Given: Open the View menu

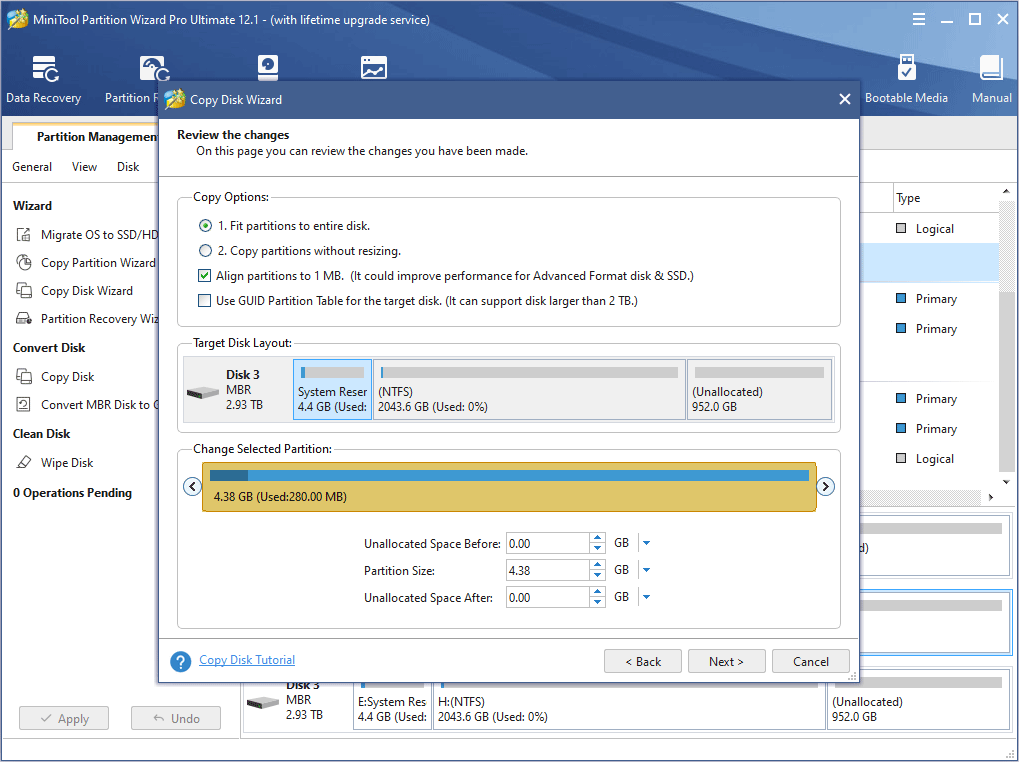Looking at the screenshot, I should [84, 167].
